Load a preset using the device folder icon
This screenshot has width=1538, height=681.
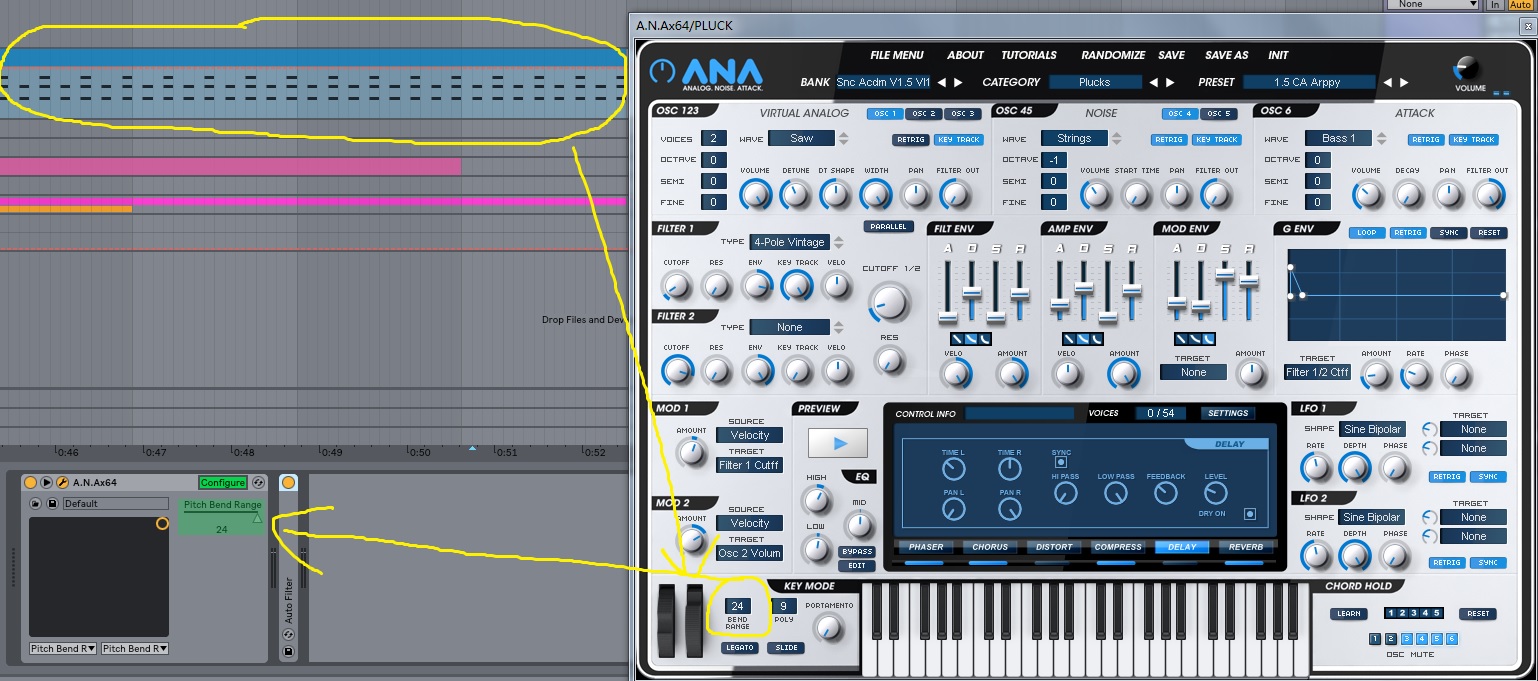pos(35,503)
